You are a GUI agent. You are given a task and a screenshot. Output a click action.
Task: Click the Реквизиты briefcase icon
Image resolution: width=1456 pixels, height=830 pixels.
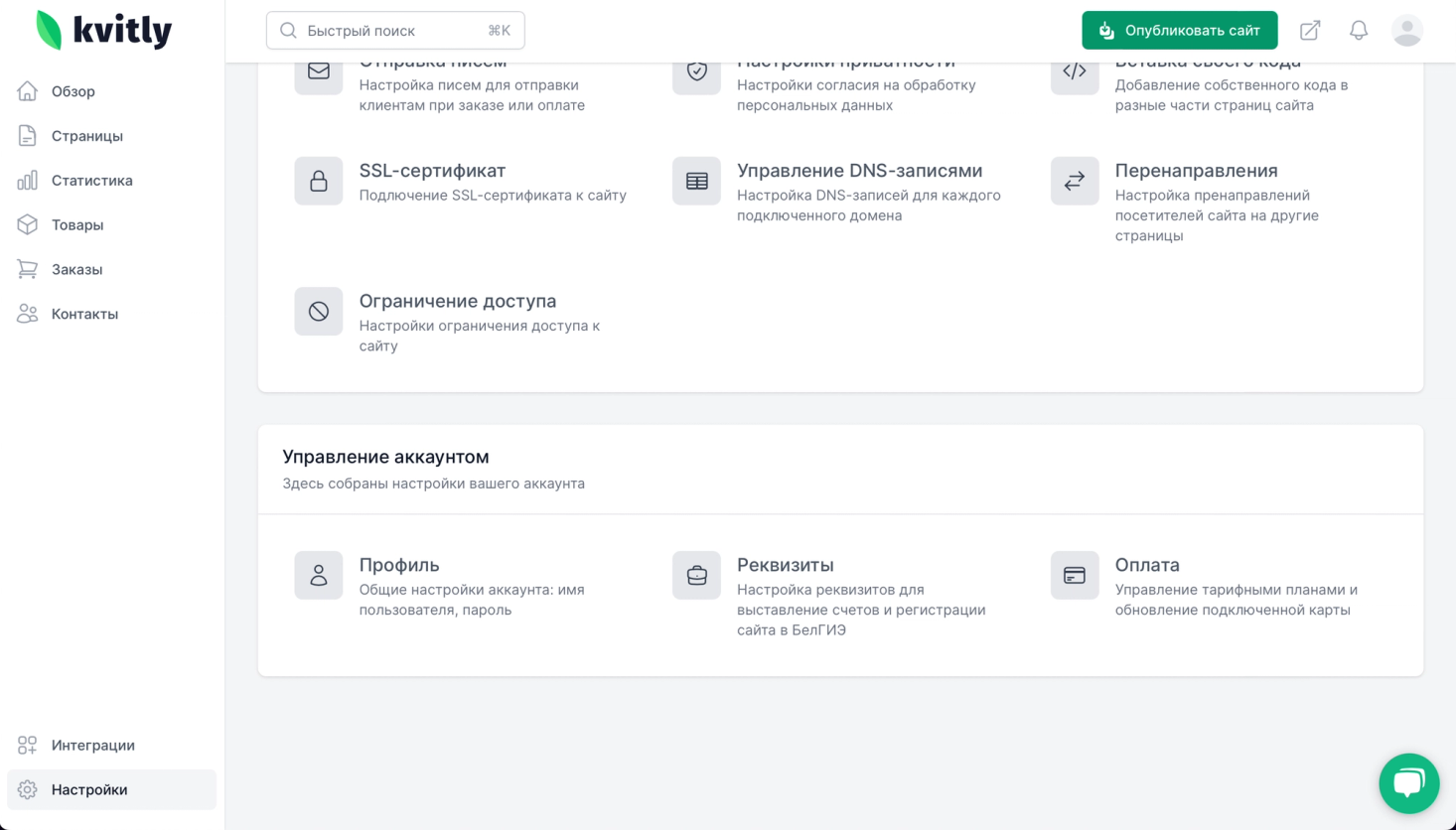697,576
